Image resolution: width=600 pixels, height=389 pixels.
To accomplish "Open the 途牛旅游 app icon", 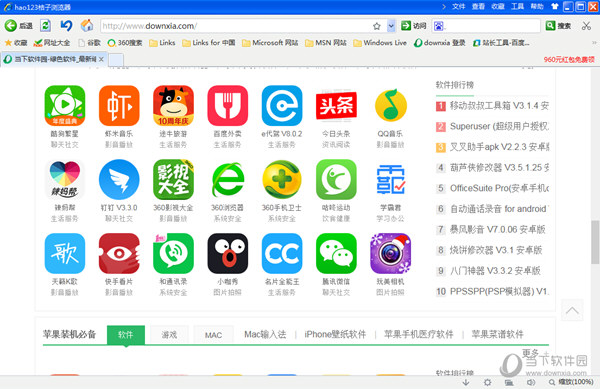I will 173,106.
